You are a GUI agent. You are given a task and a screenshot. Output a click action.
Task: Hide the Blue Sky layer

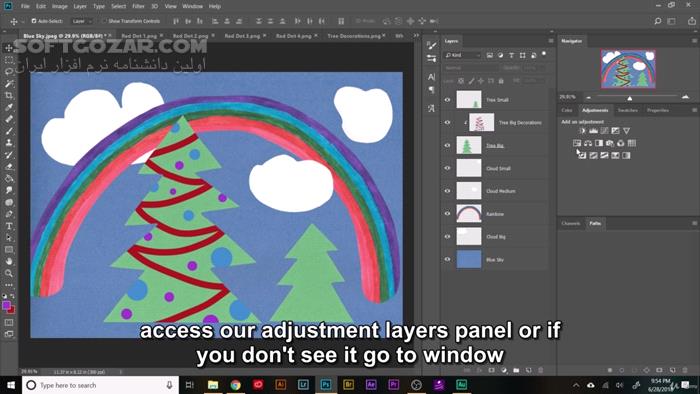coord(447,259)
